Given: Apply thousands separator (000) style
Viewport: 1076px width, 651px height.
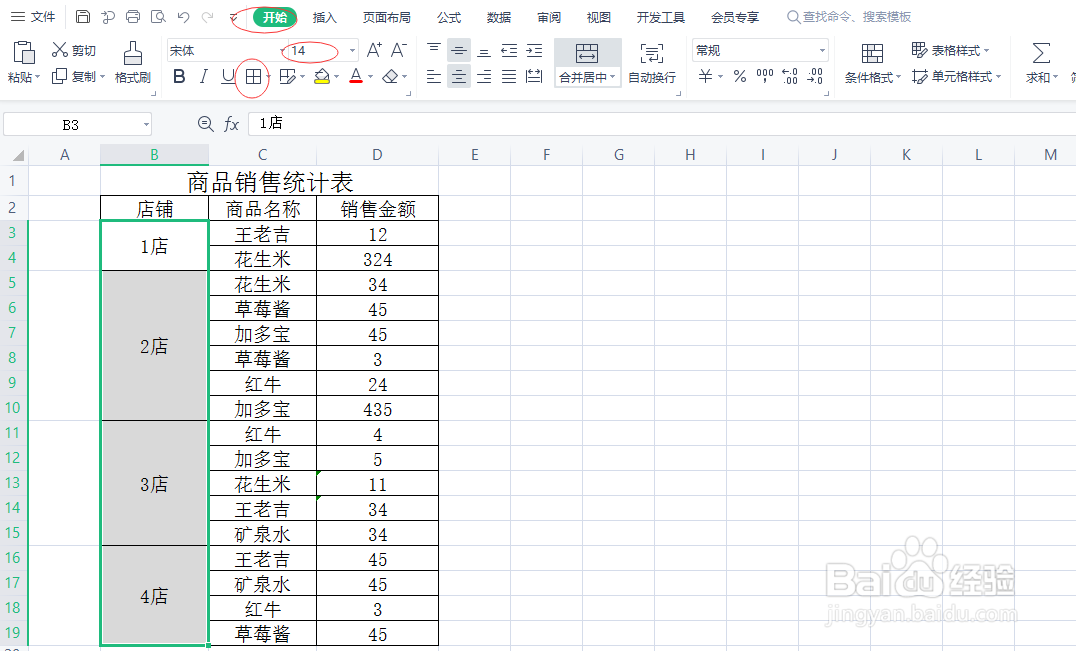Looking at the screenshot, I should tap(764, 76).
